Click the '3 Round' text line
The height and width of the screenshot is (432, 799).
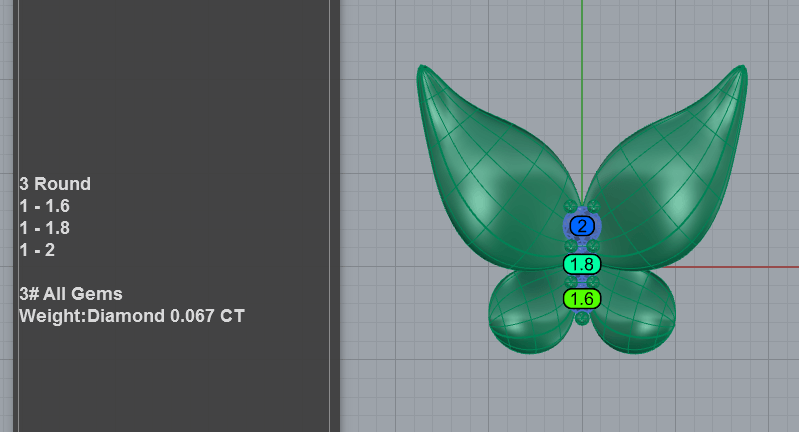pos(55,184)
